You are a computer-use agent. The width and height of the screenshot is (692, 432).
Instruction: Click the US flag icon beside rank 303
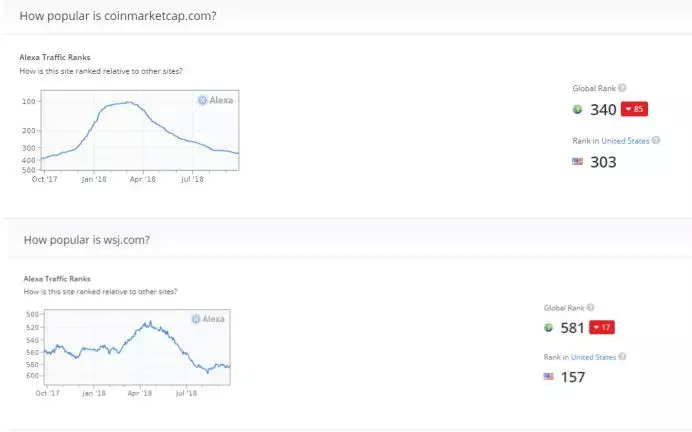[577, 161]
